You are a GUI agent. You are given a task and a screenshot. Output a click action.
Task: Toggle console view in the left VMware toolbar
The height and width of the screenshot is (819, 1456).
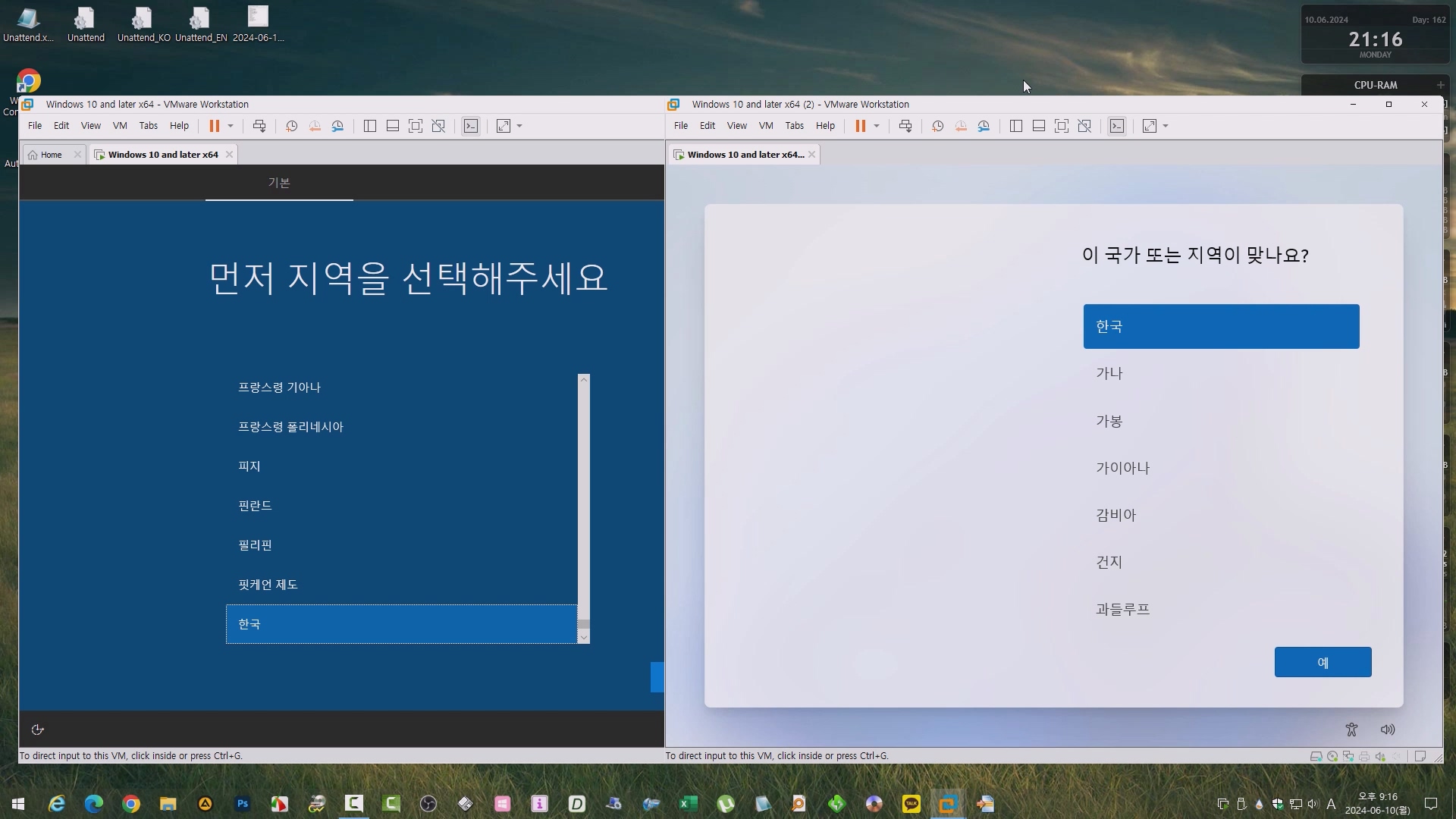tap(471, 126)
